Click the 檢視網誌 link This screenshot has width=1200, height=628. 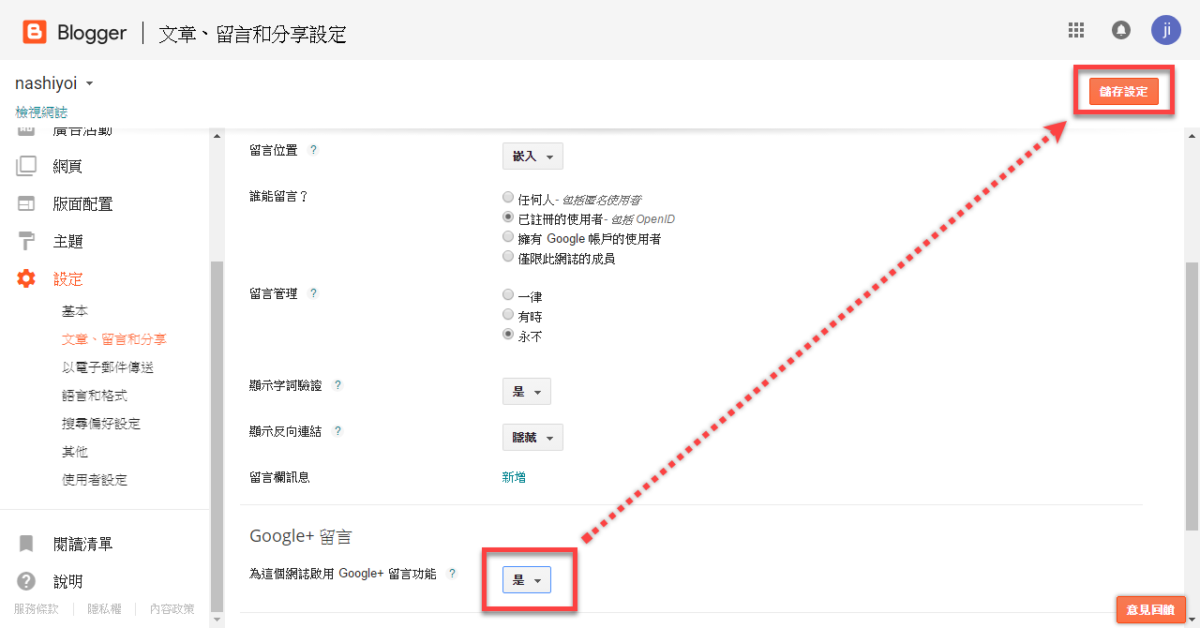point(41,112)
